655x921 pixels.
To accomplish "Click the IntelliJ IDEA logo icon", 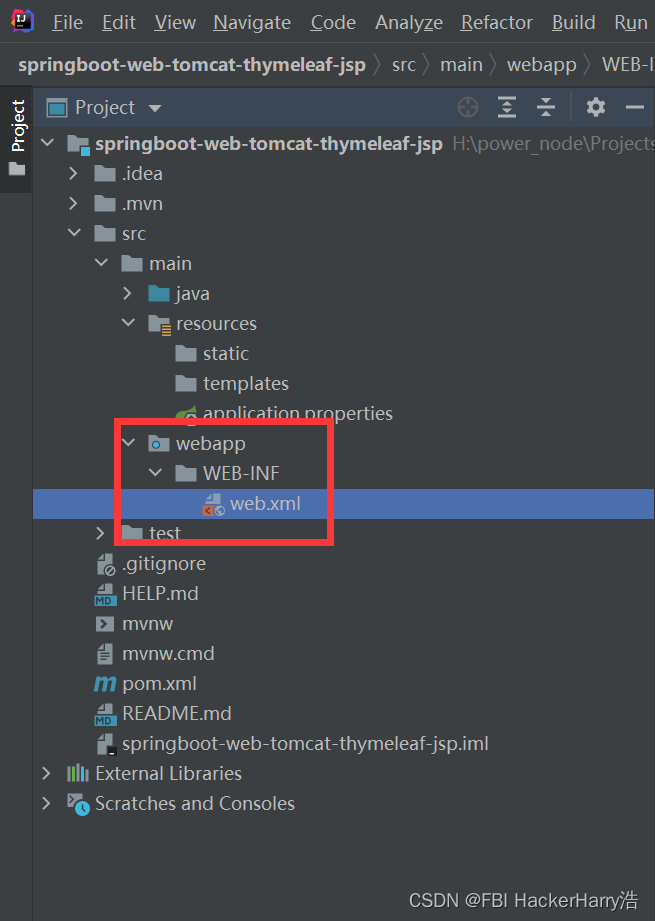I will 22,21.
